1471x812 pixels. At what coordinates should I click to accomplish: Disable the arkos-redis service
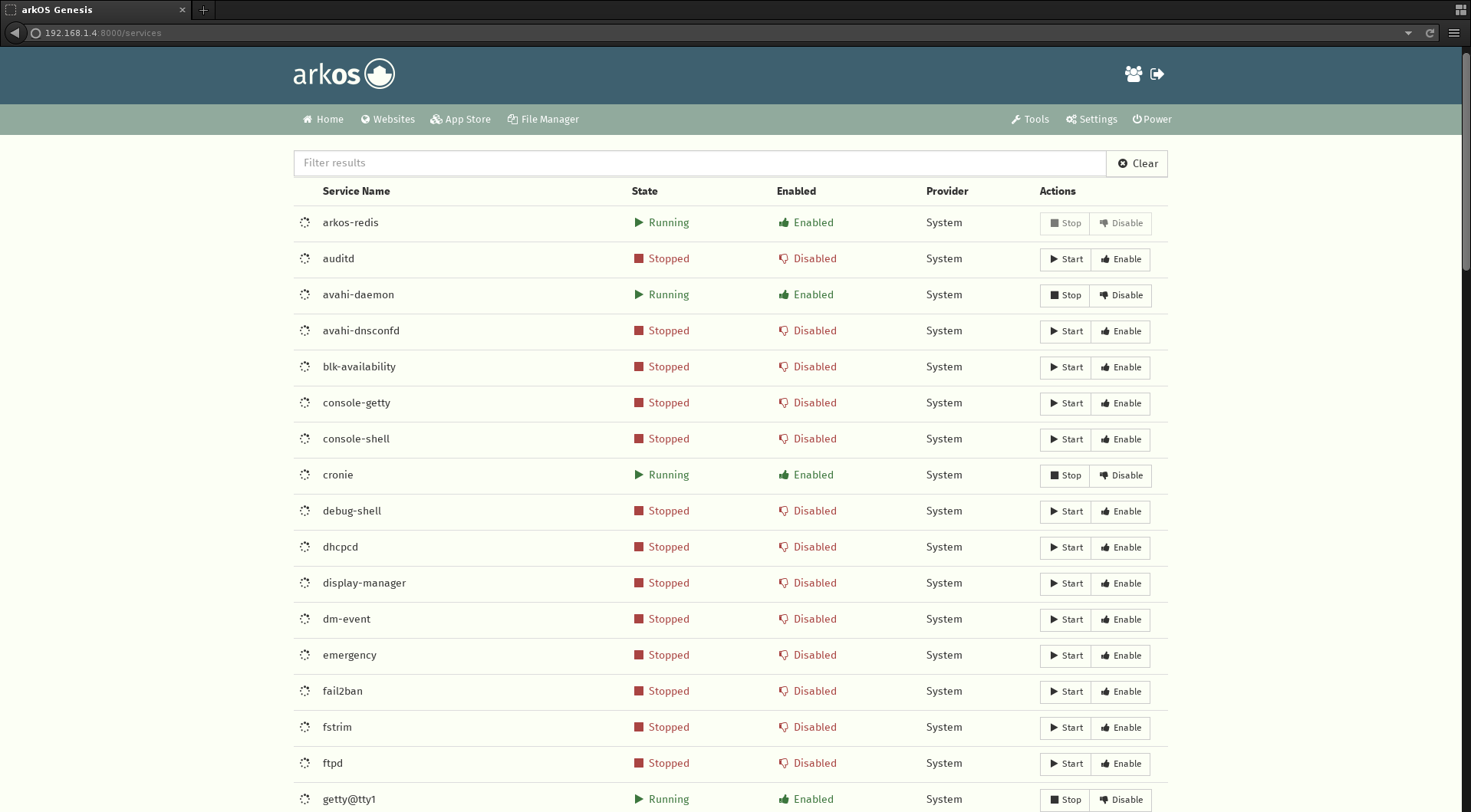1121,224
